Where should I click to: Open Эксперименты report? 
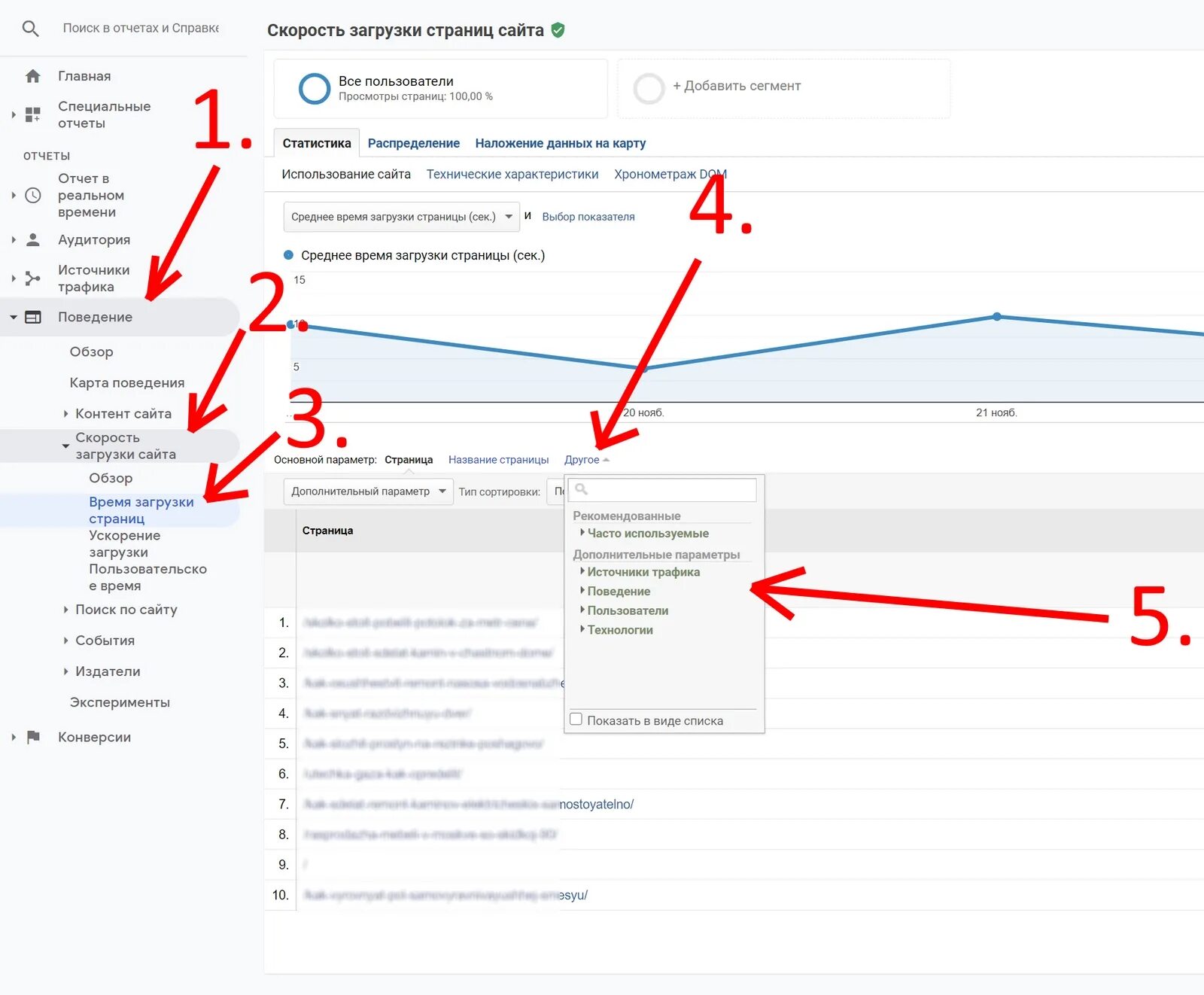pyautogui.click(x=120, y=702)
